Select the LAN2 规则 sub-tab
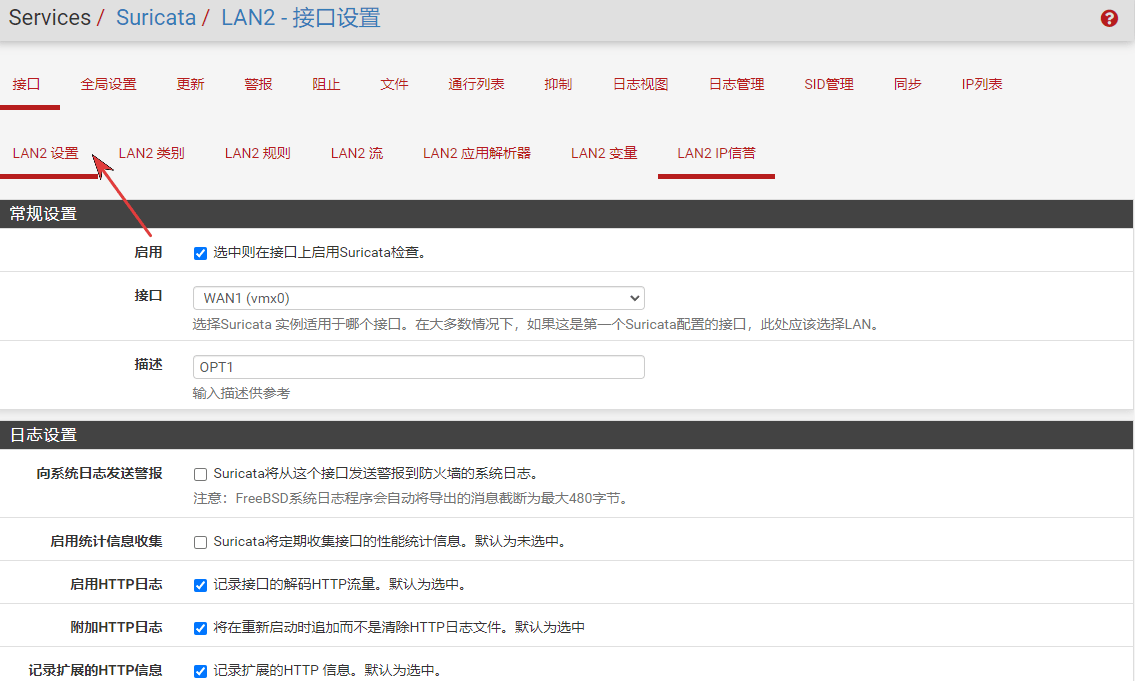1135x681 pixels. (257, 153)
